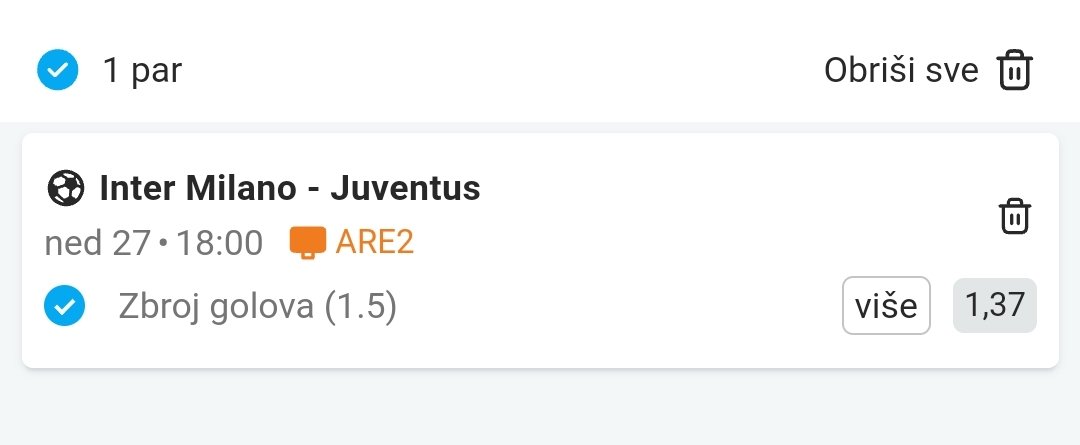This screenshot has width=1080, height=445.
Task: Uncheck the Zbroj golova (1.5) selection
Action: coord(65,307)
